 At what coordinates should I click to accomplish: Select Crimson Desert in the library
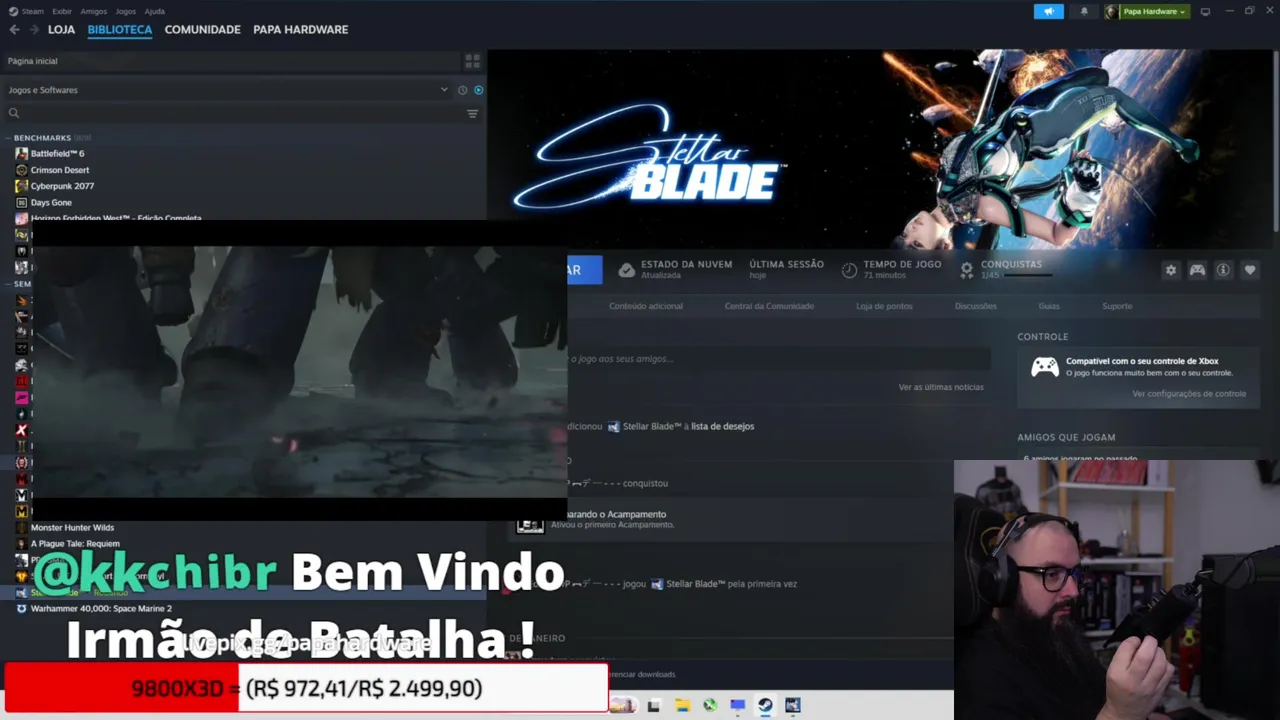point(60,170)
